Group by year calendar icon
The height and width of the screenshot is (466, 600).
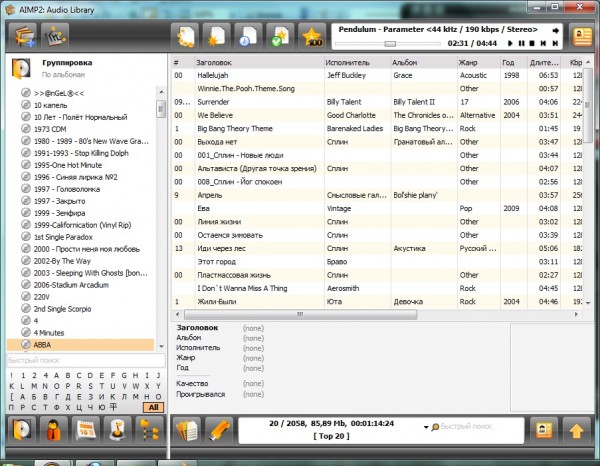pos(86,430)
